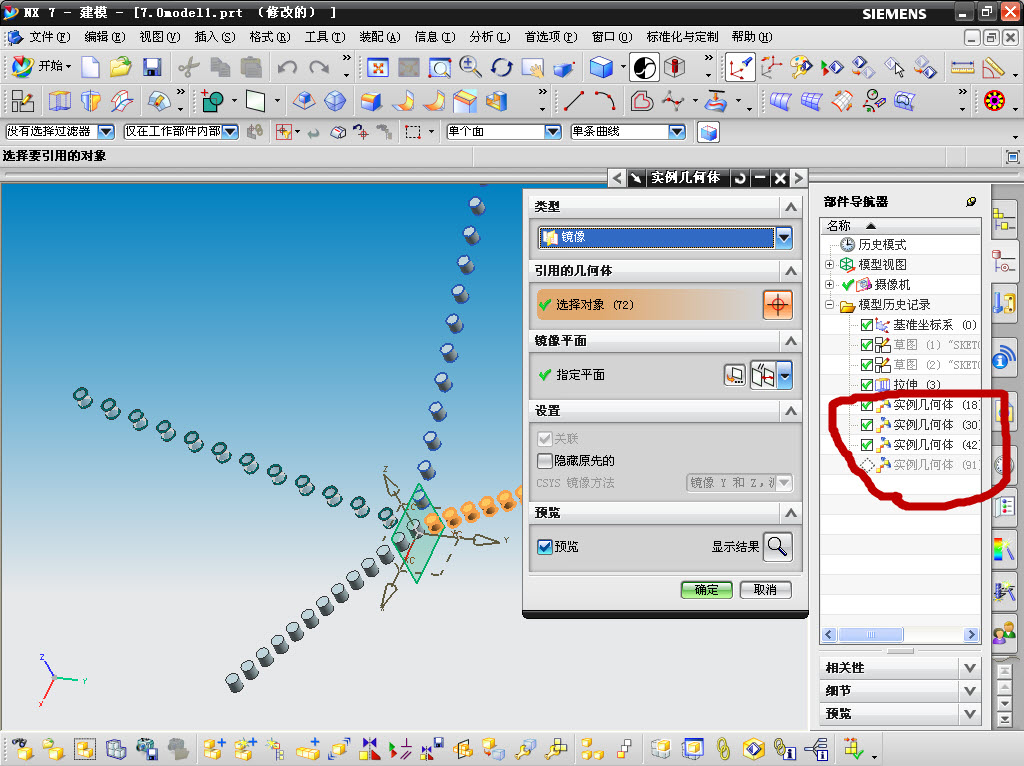Click the New file icon
Screen dimensions: 1024x766
90,67
